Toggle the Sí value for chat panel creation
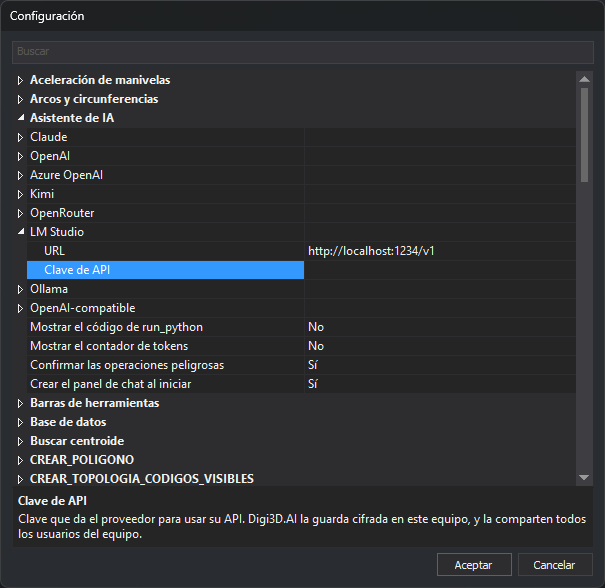 coord(440,384)
